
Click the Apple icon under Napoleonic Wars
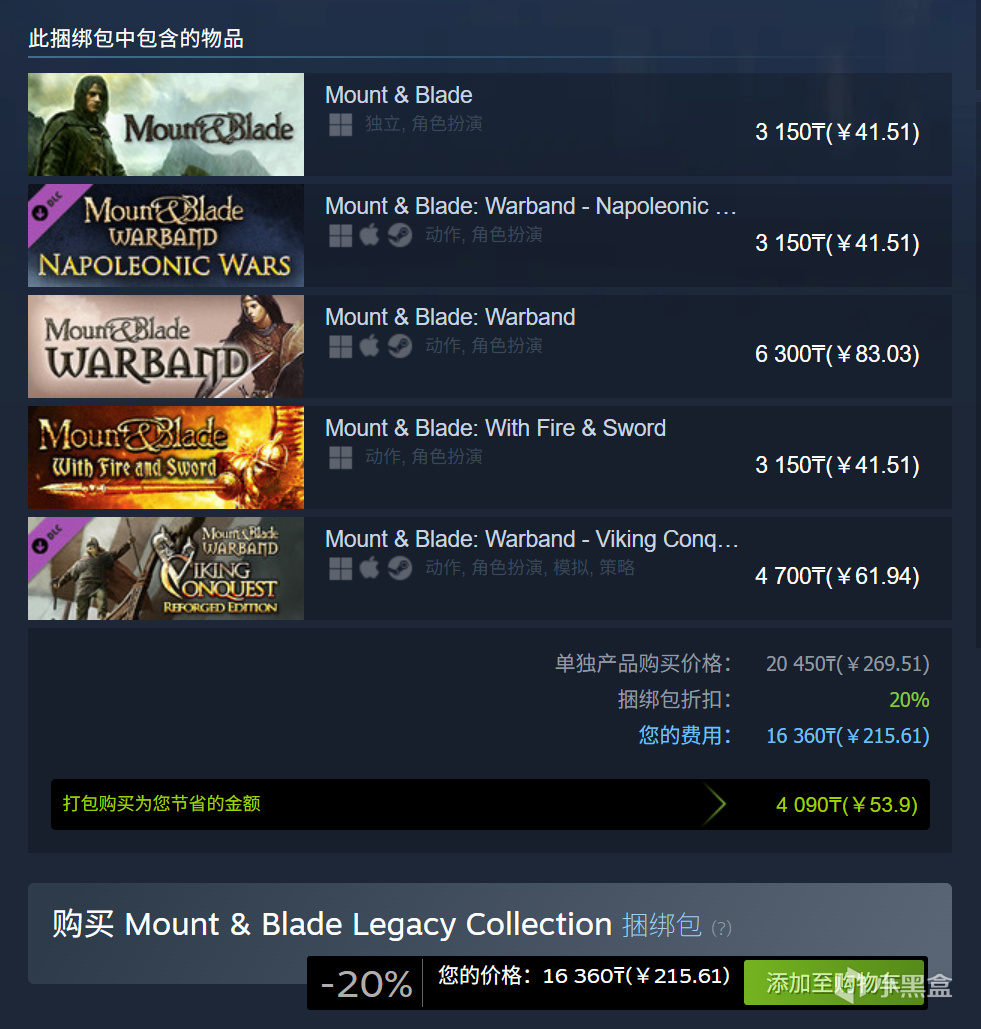(369, 235)
